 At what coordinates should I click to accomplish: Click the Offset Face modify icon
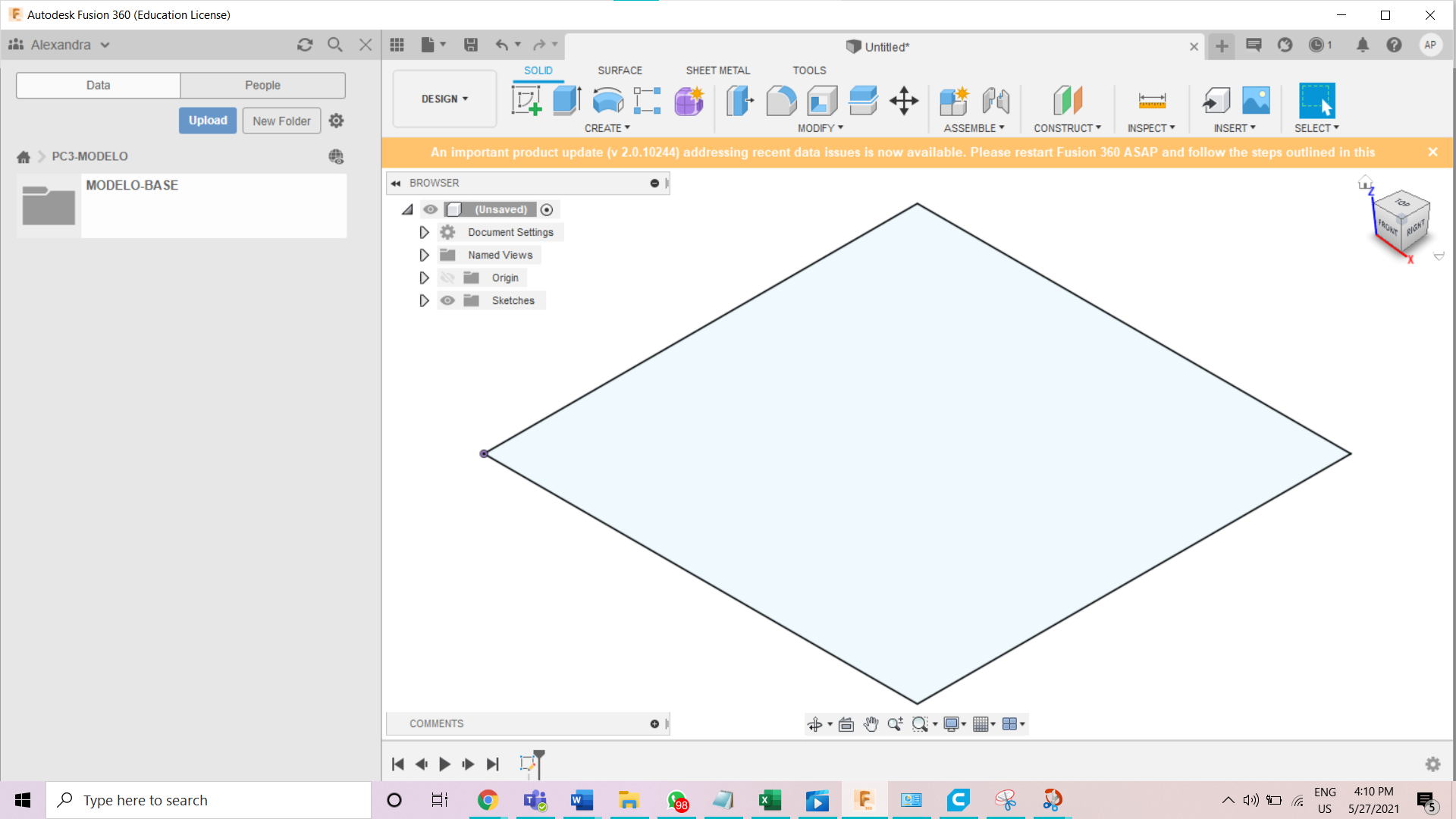coord(863,100)
